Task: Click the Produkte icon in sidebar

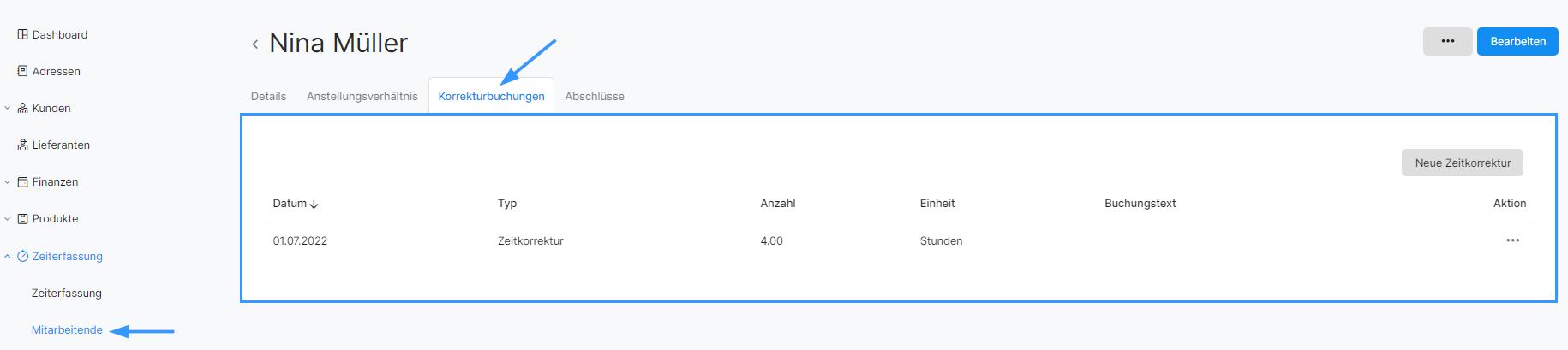Action: pyautogui.click(x=22, y=218)
